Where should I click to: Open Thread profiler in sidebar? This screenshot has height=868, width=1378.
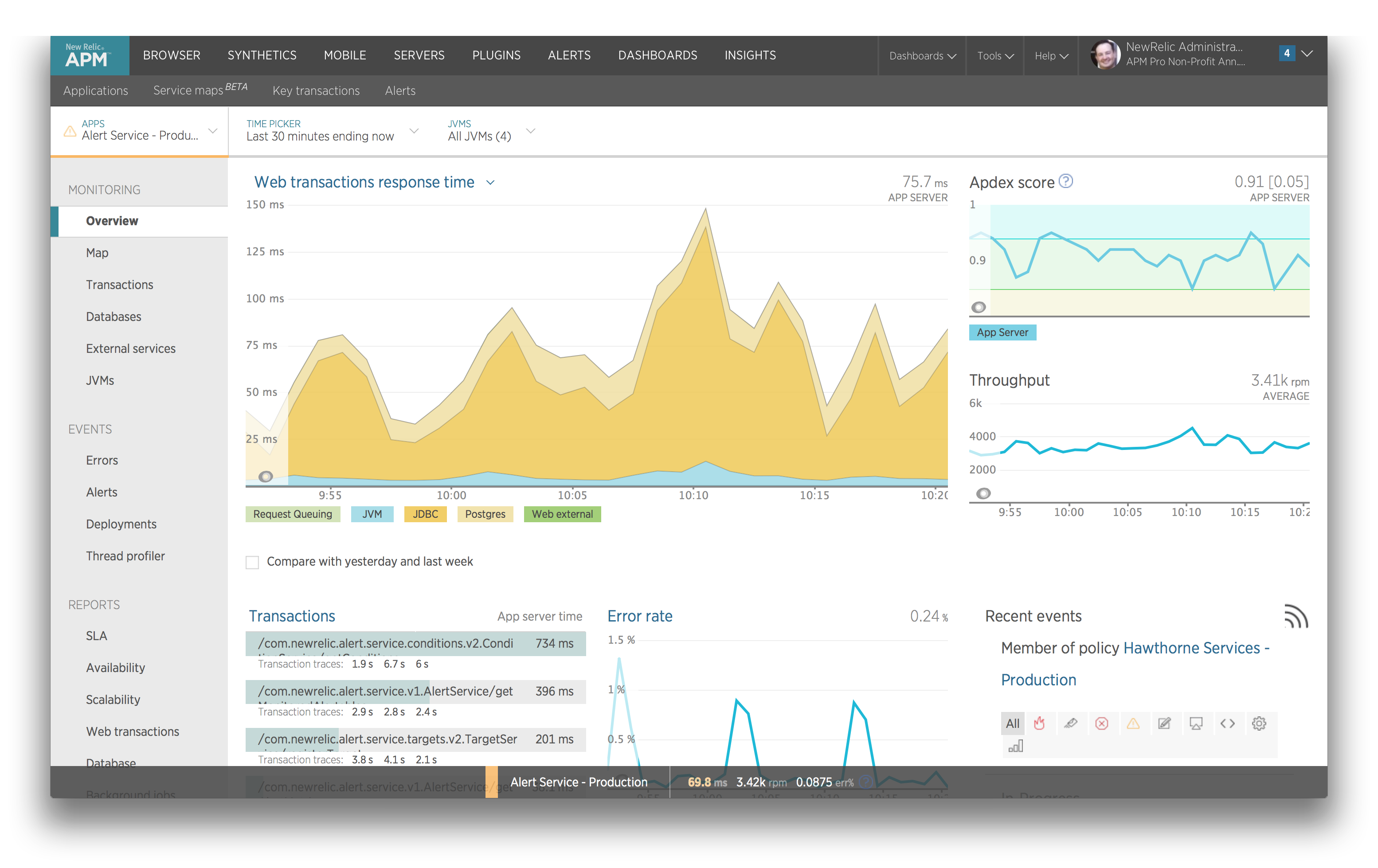125,556
